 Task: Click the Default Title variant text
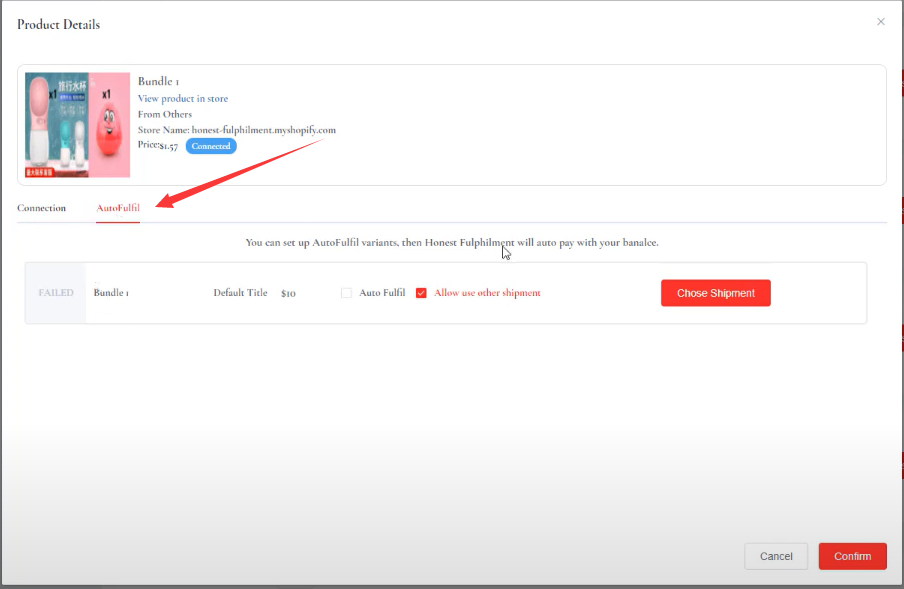(240, 293)
